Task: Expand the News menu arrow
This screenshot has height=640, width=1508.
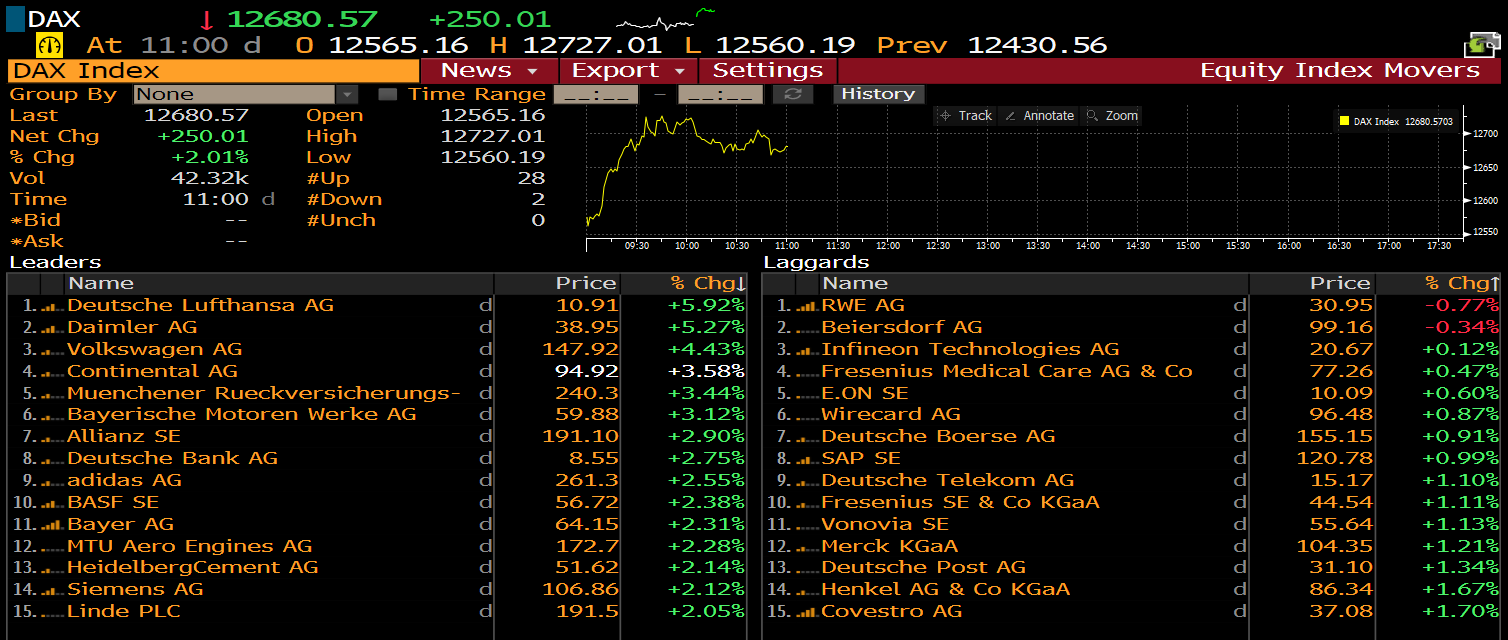Action: pos(533,71)
